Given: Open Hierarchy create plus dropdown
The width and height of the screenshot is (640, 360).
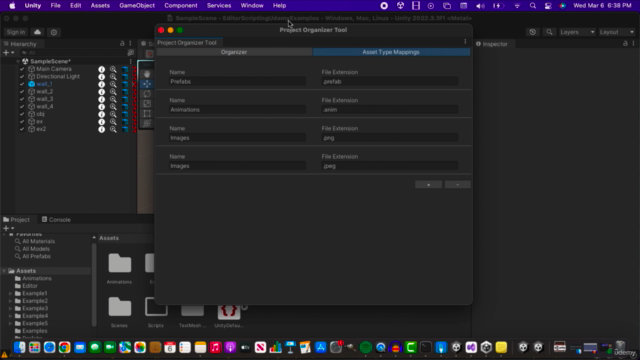Looking at the screenshot, I should click(8, 53).
